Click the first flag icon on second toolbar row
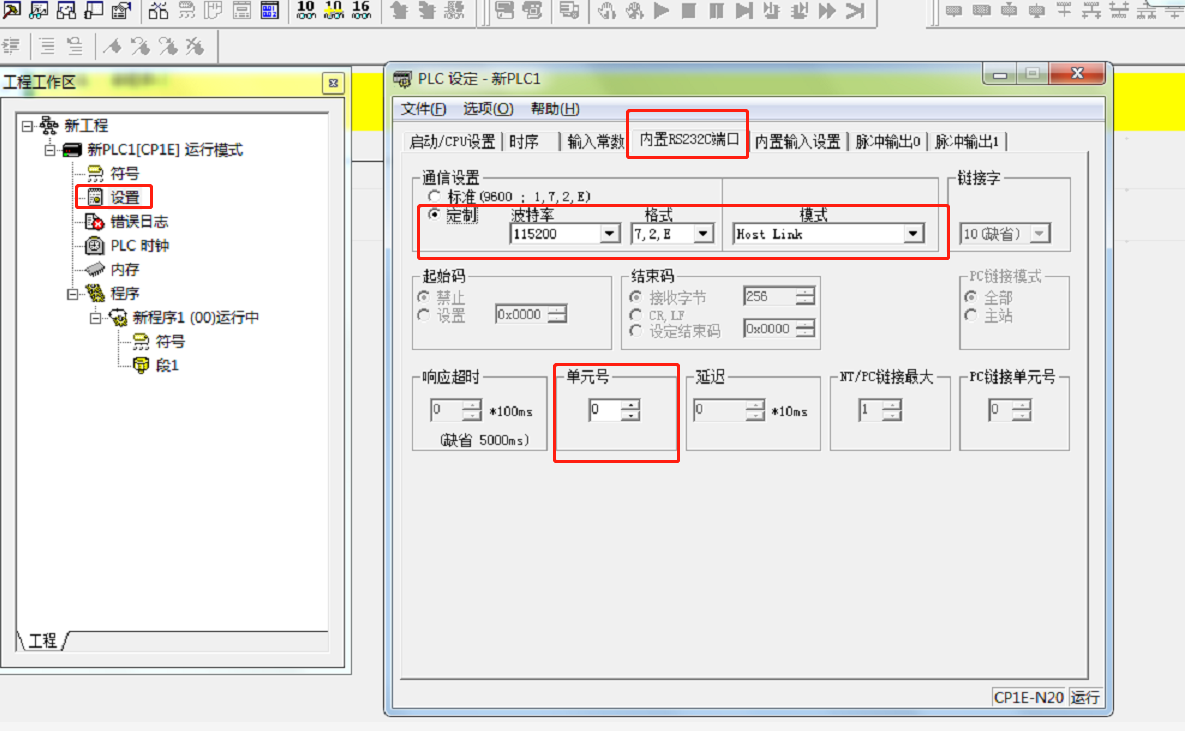 [113, 46]
